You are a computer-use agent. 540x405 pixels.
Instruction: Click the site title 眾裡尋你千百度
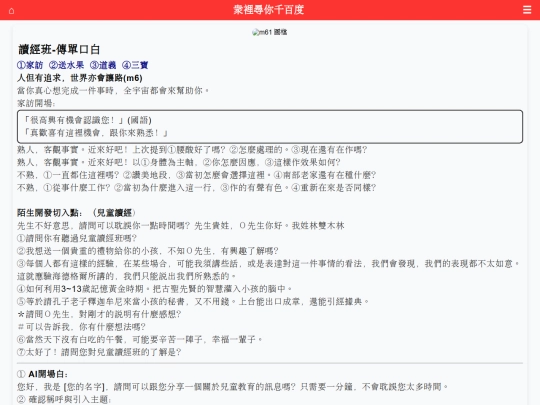tap(269, 10)
